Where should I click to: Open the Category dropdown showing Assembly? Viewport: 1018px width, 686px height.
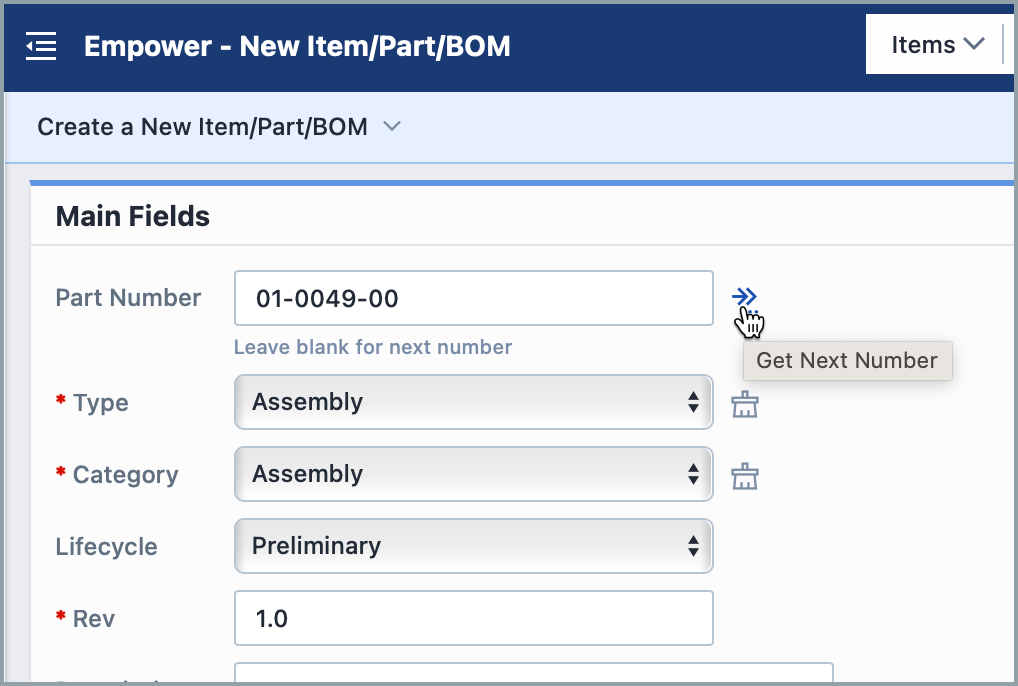pyautogui.click(x=473, y=474)
